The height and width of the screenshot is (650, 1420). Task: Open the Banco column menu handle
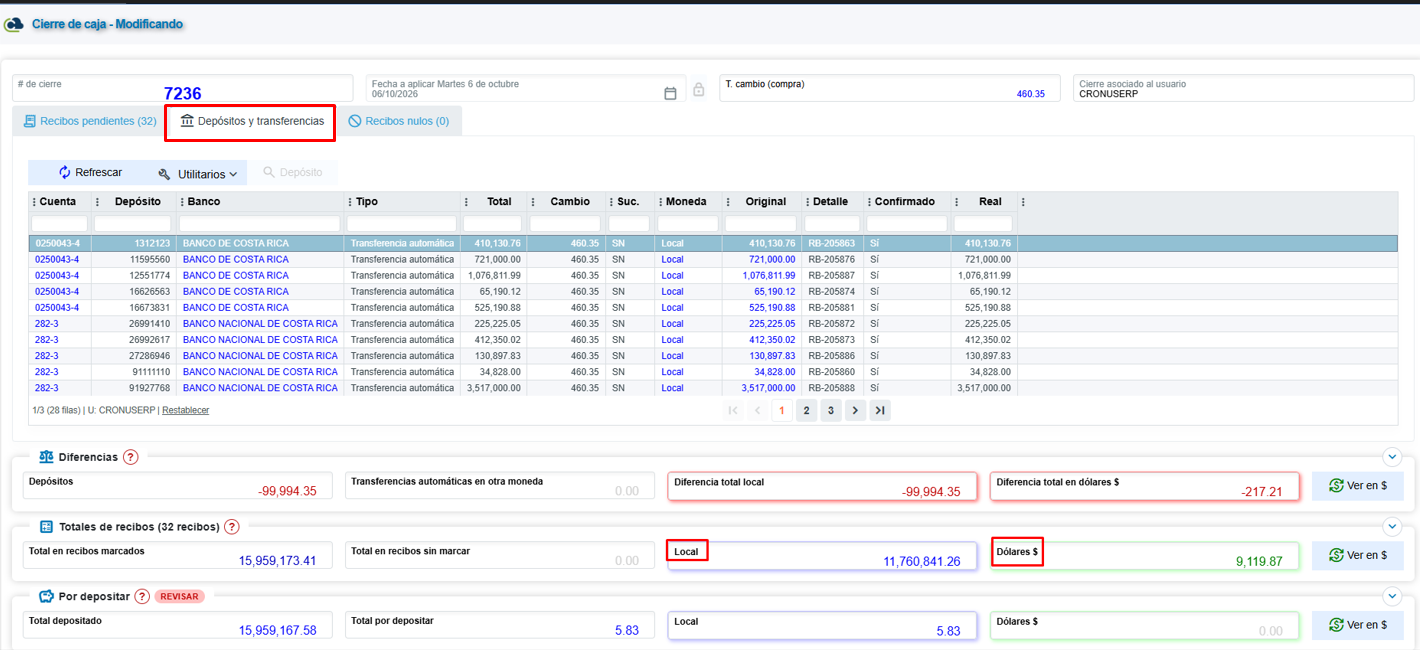(x=182, y=202)
